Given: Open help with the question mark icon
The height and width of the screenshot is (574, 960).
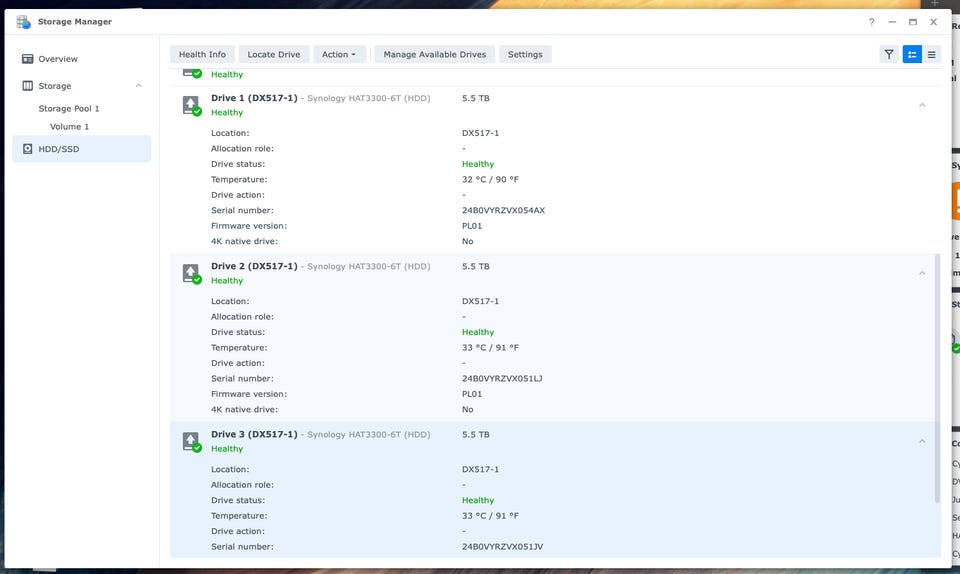Looking at the screenshot, I should coord(871,21).
